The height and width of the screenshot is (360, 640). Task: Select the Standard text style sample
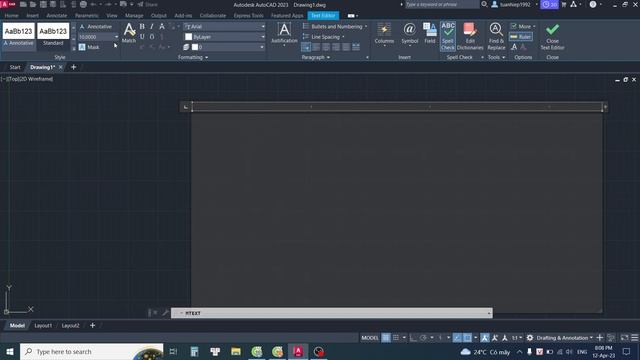(x=53, y=35)
